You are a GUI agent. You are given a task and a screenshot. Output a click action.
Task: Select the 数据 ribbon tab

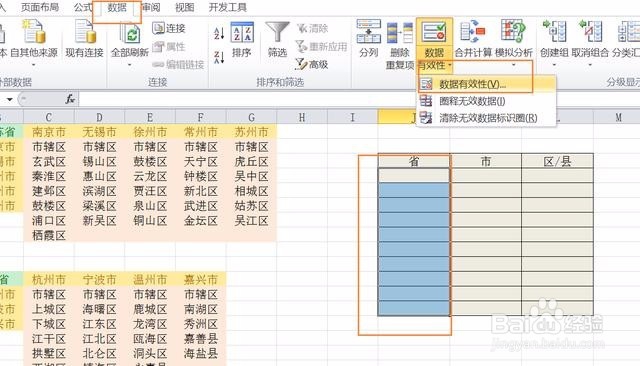coord(117,7)
